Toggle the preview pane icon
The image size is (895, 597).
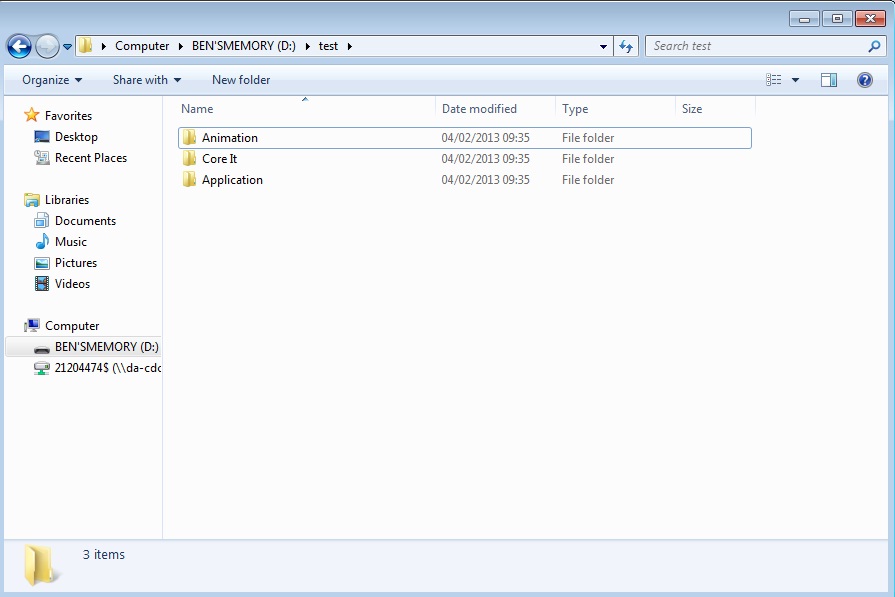[x=828, y=79]
